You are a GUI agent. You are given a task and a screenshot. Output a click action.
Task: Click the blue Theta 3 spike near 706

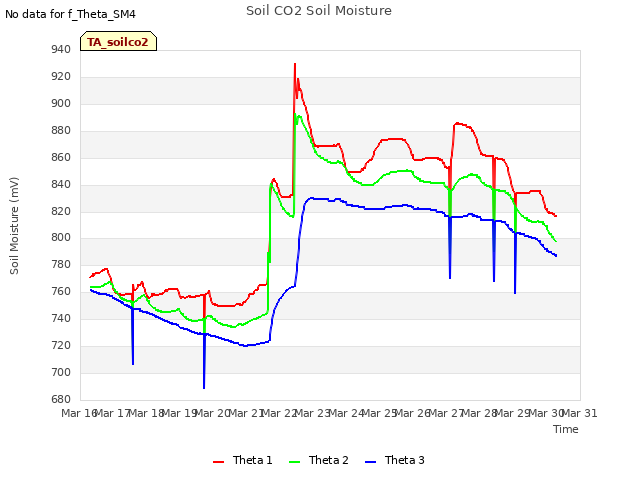click(x=133, y=363)
